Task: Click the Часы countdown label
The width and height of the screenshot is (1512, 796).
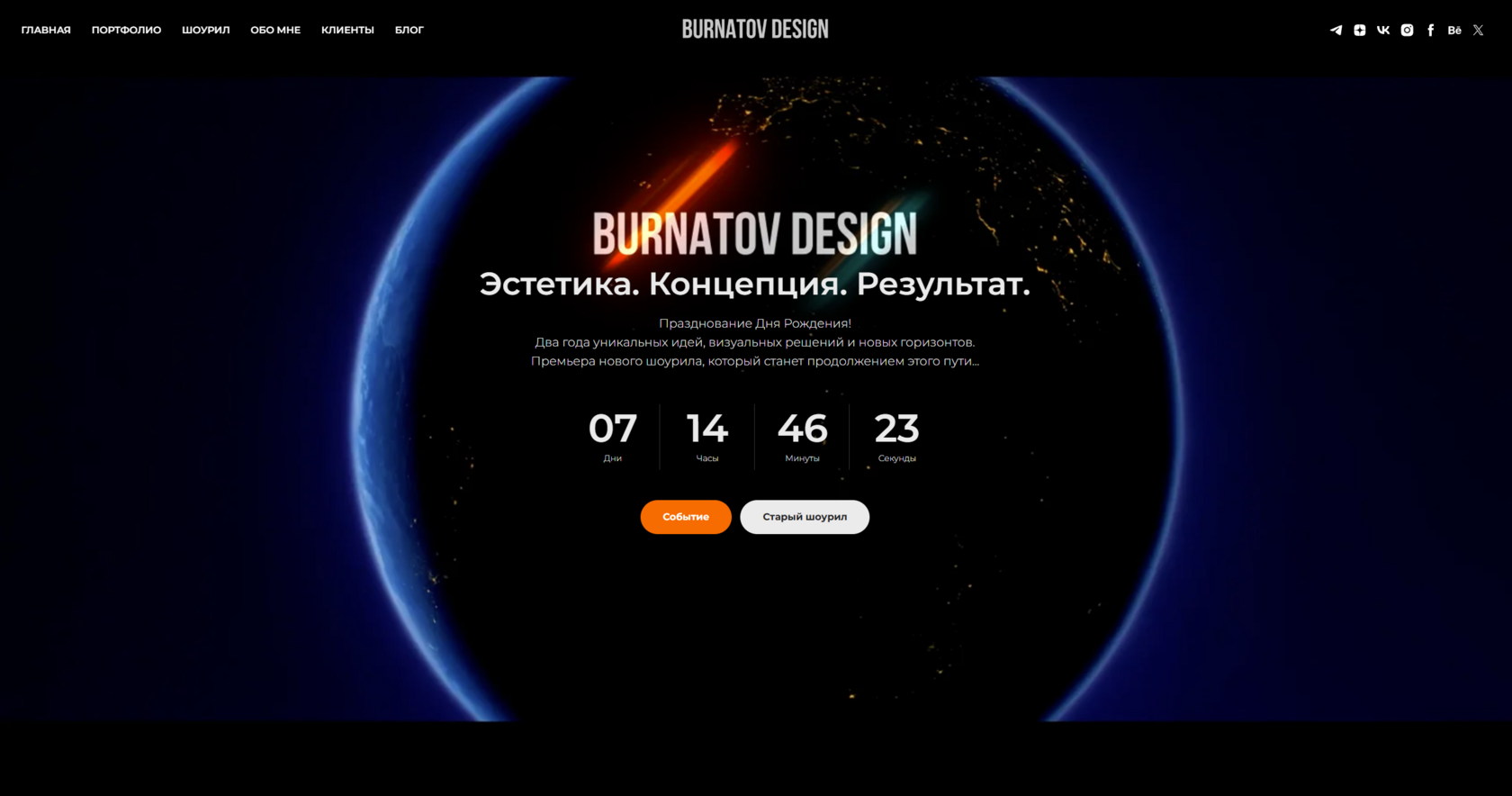Action: [707, 458]
